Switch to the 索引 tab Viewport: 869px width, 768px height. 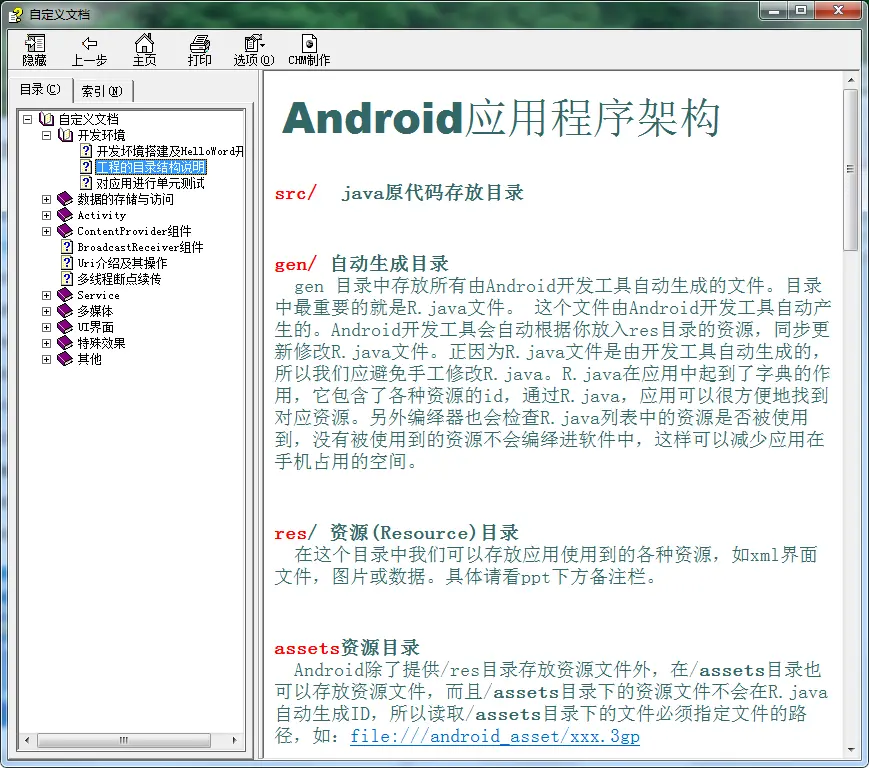(x=102, y=91)
